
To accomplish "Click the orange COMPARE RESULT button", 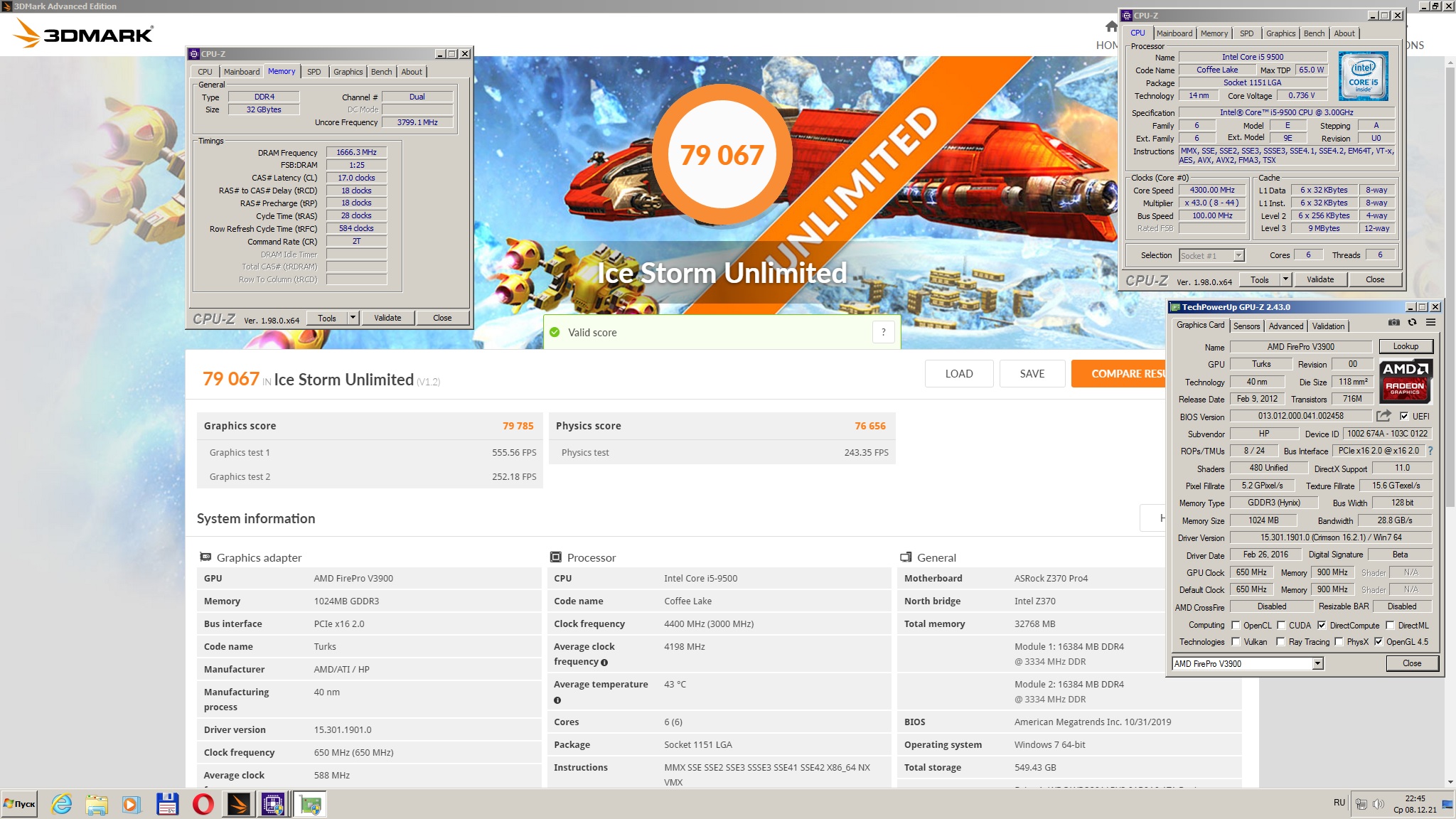I will [x=1118, y=374].
